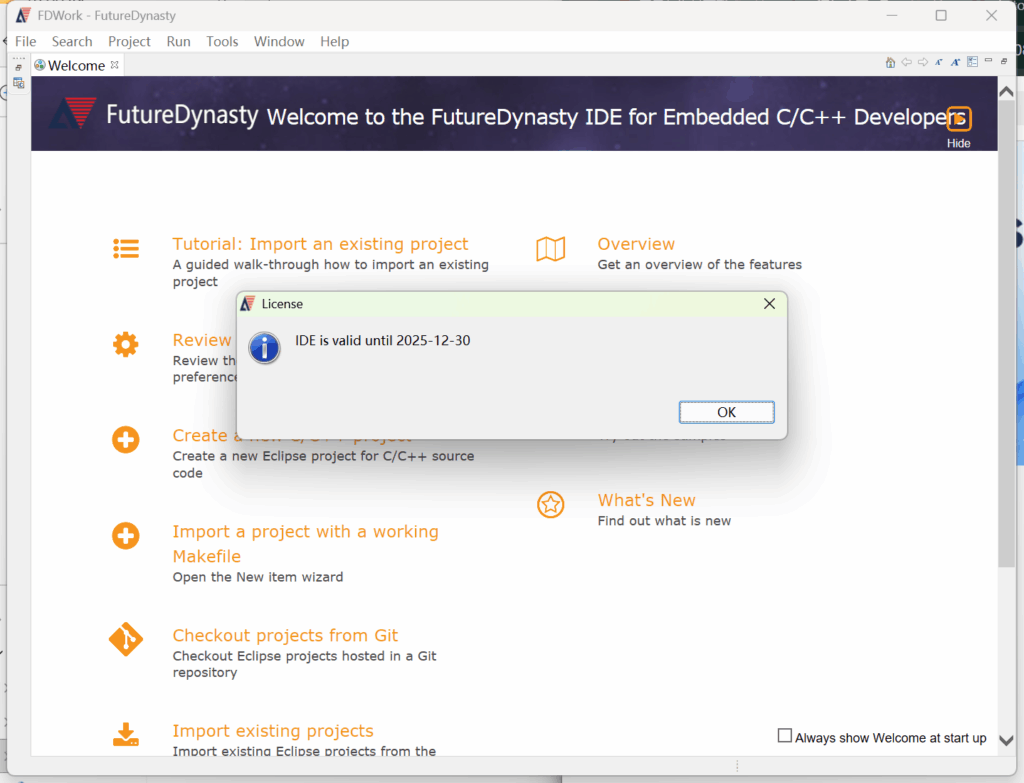Click 'Open the New item wizard' text
Screen dimensions: 1024x783
tap(257, 577)
